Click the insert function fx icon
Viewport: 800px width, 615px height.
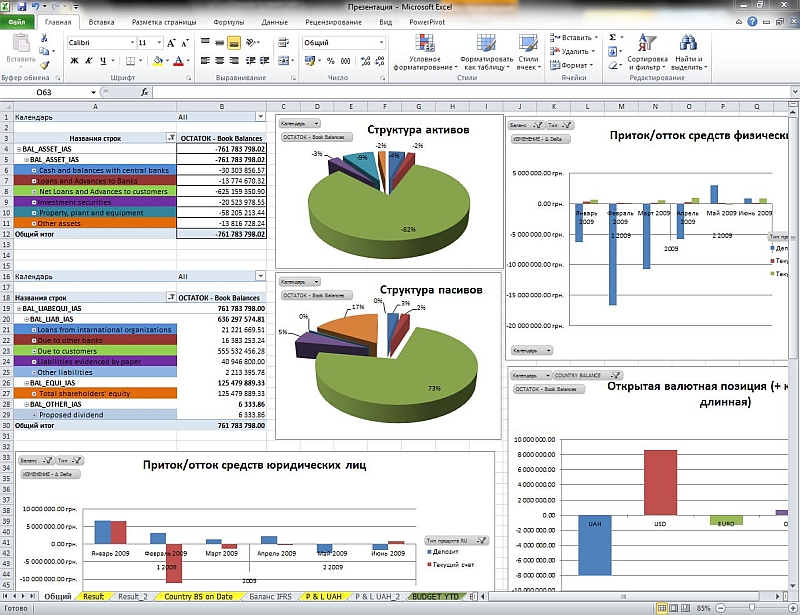click(145, 91)
